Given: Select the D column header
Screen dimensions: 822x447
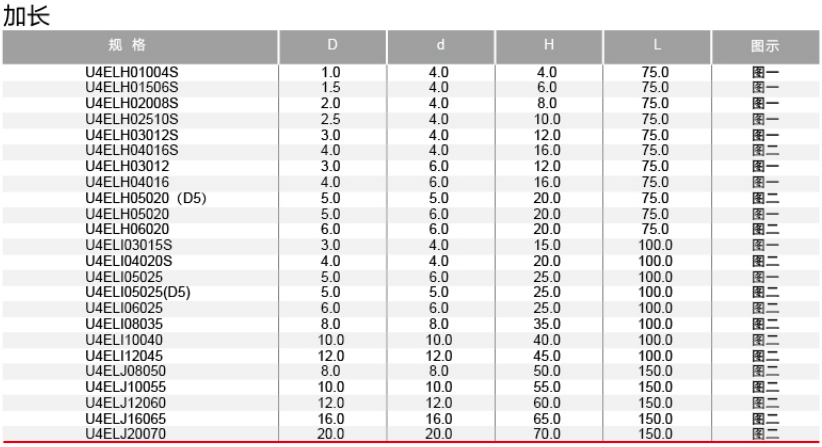Looking at the screenshot, I should pos(332,47).
